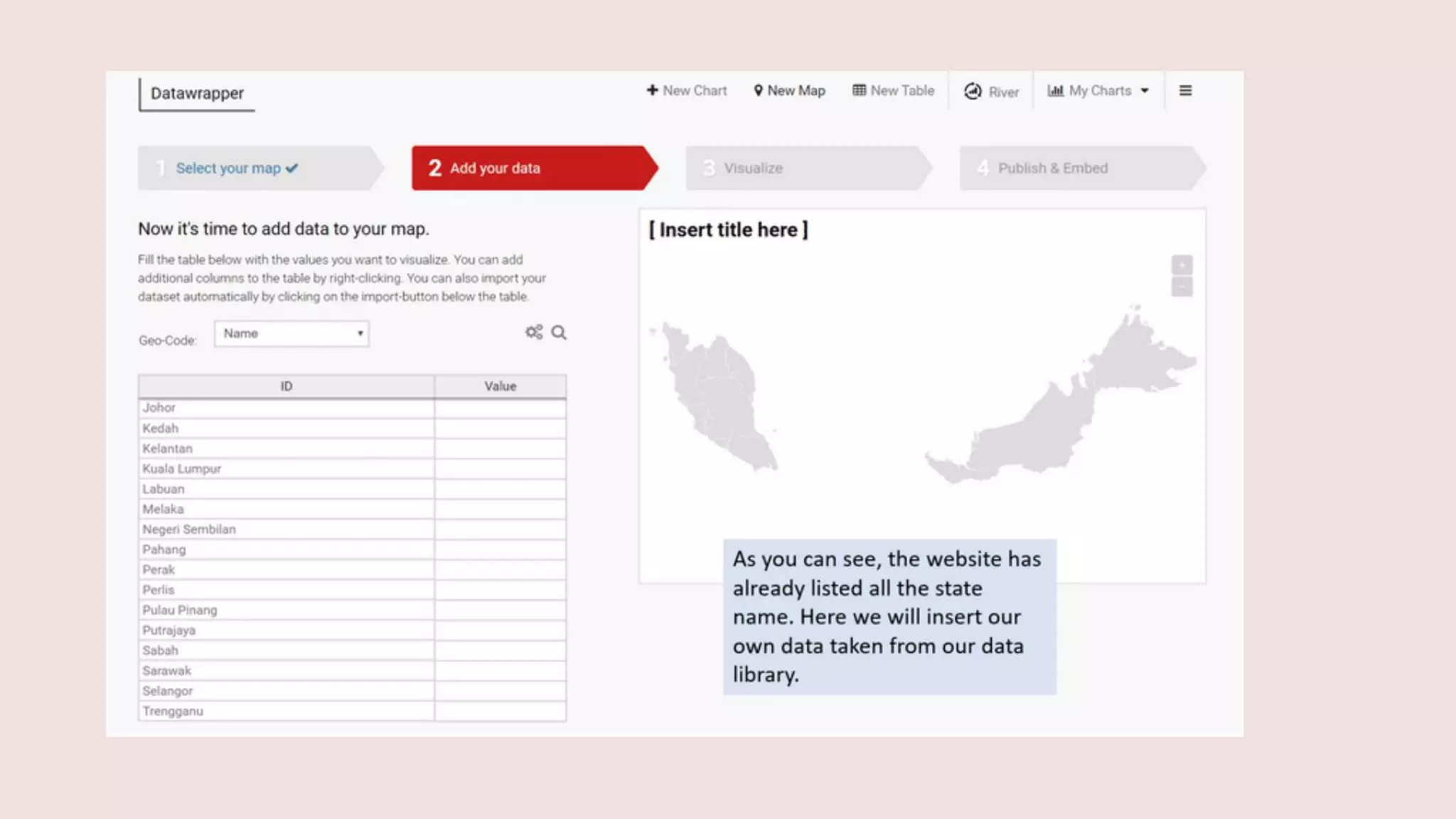Click the map zoom out minus button
Image resolution: width=1456 pixels, height=819 pixels.
(1182, 287)
